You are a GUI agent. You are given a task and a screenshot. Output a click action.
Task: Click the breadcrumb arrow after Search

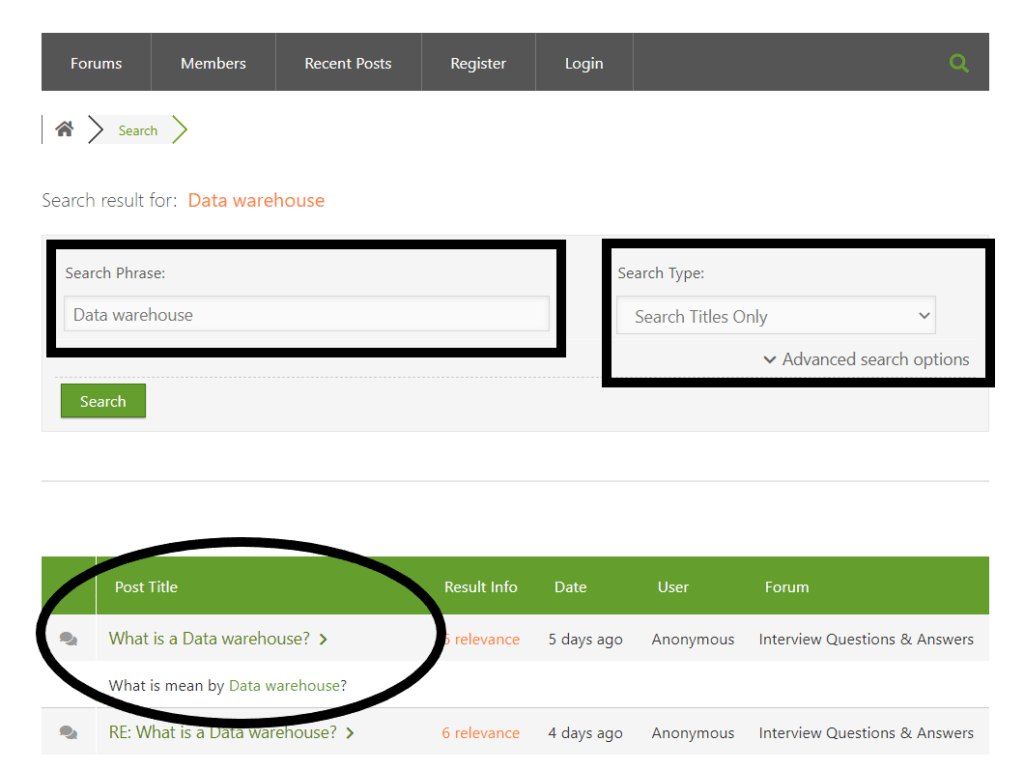178,129
